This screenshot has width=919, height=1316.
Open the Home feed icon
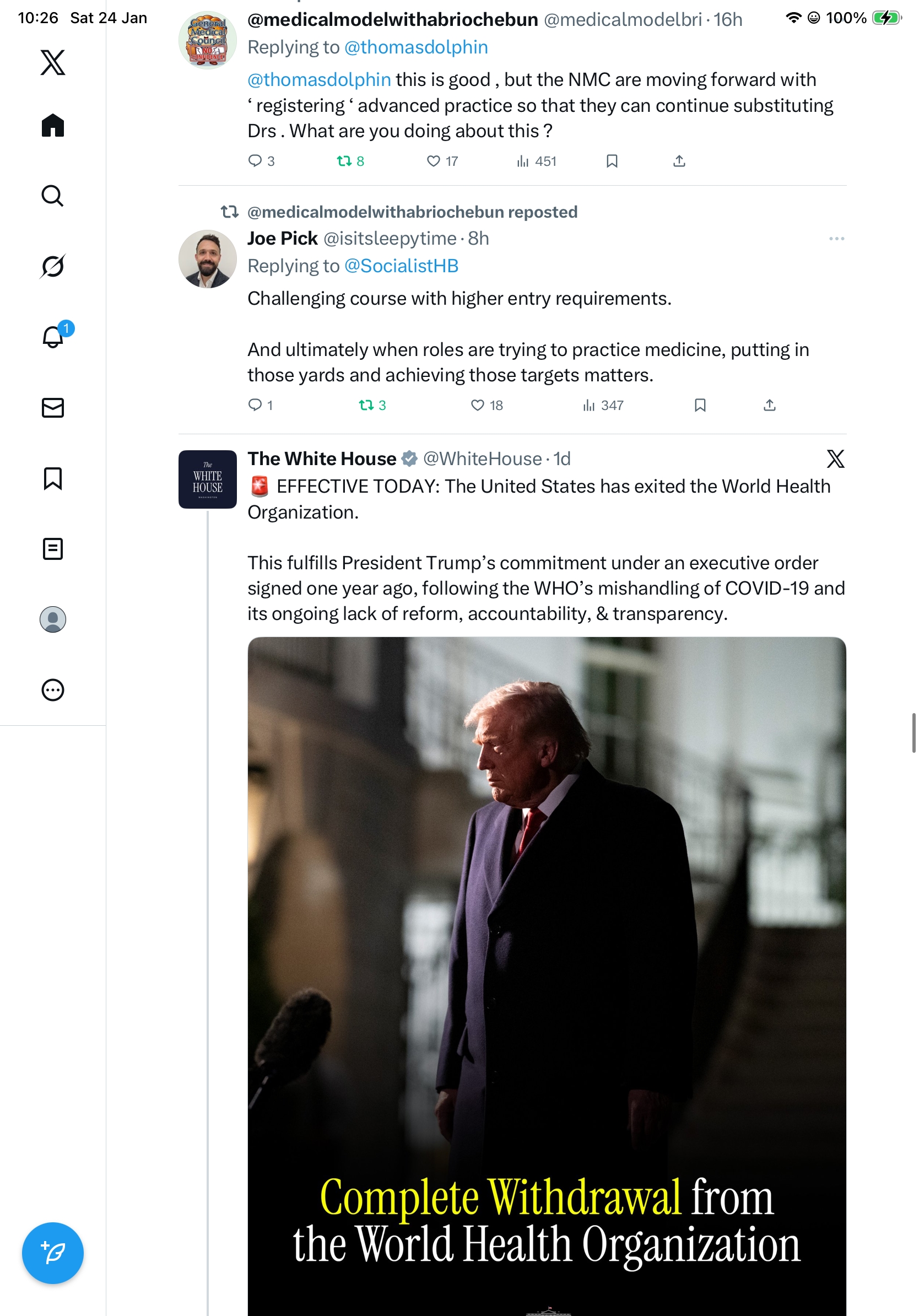point(53,126)
